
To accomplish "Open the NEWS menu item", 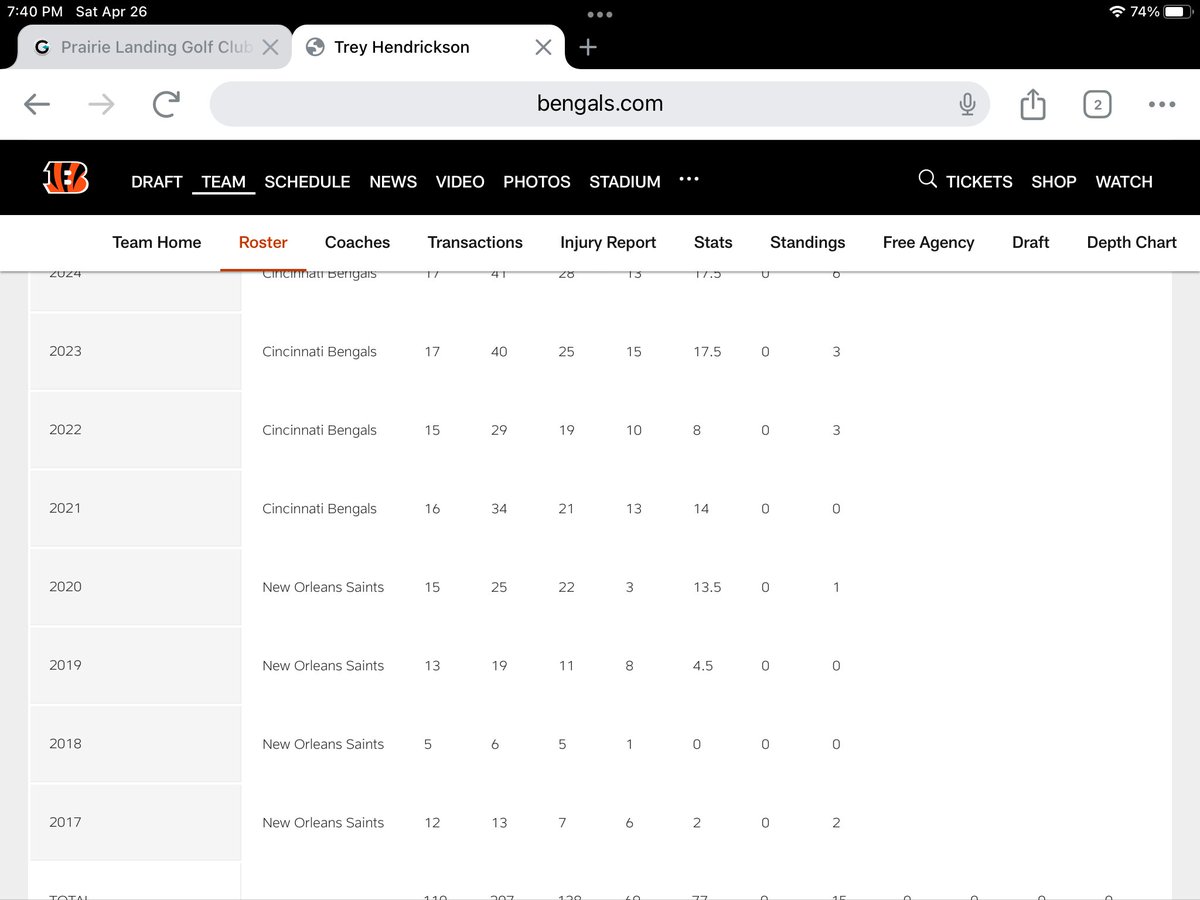I will click(393, 182).
